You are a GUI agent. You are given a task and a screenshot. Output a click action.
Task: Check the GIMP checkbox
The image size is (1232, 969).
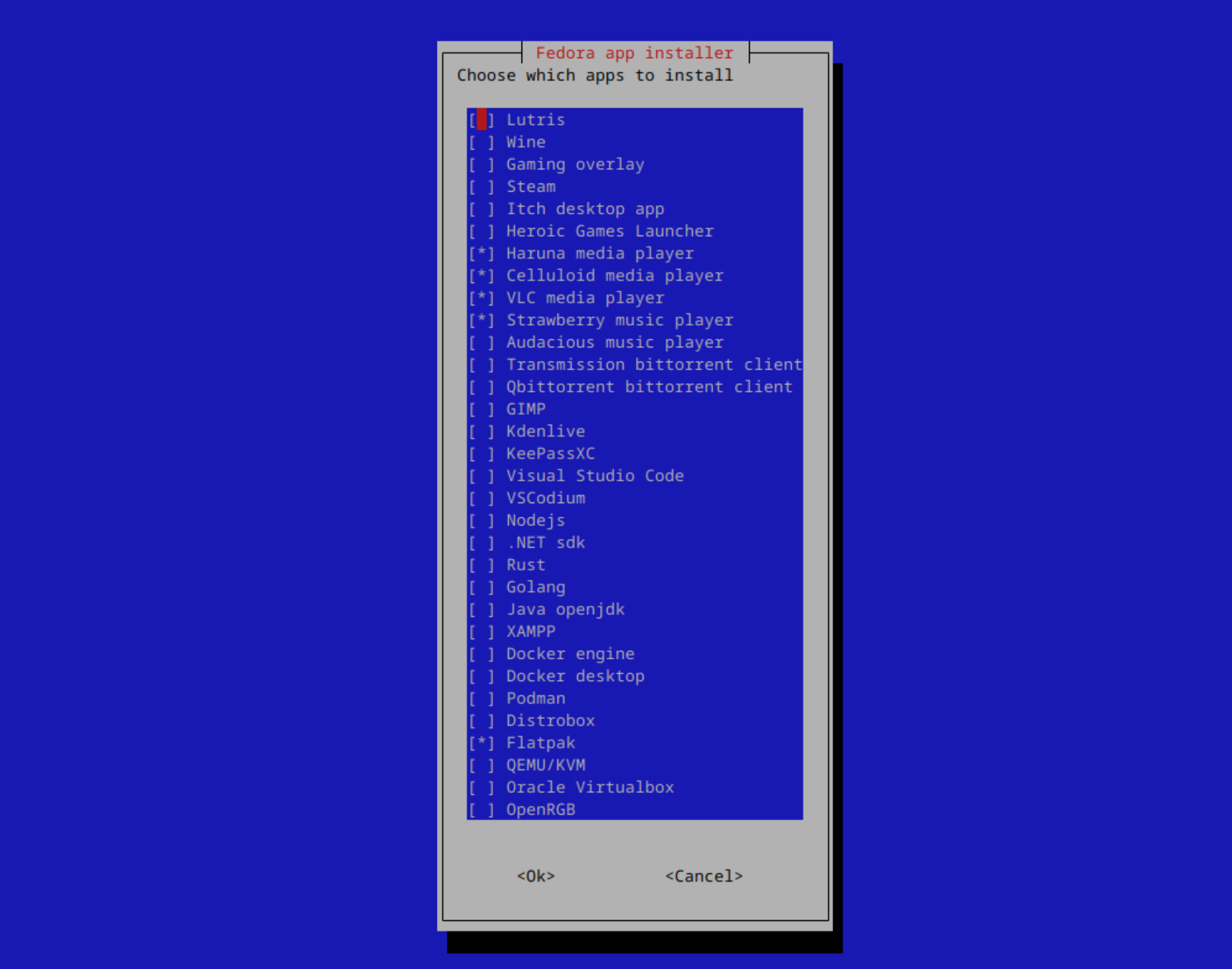pos(482,409)
